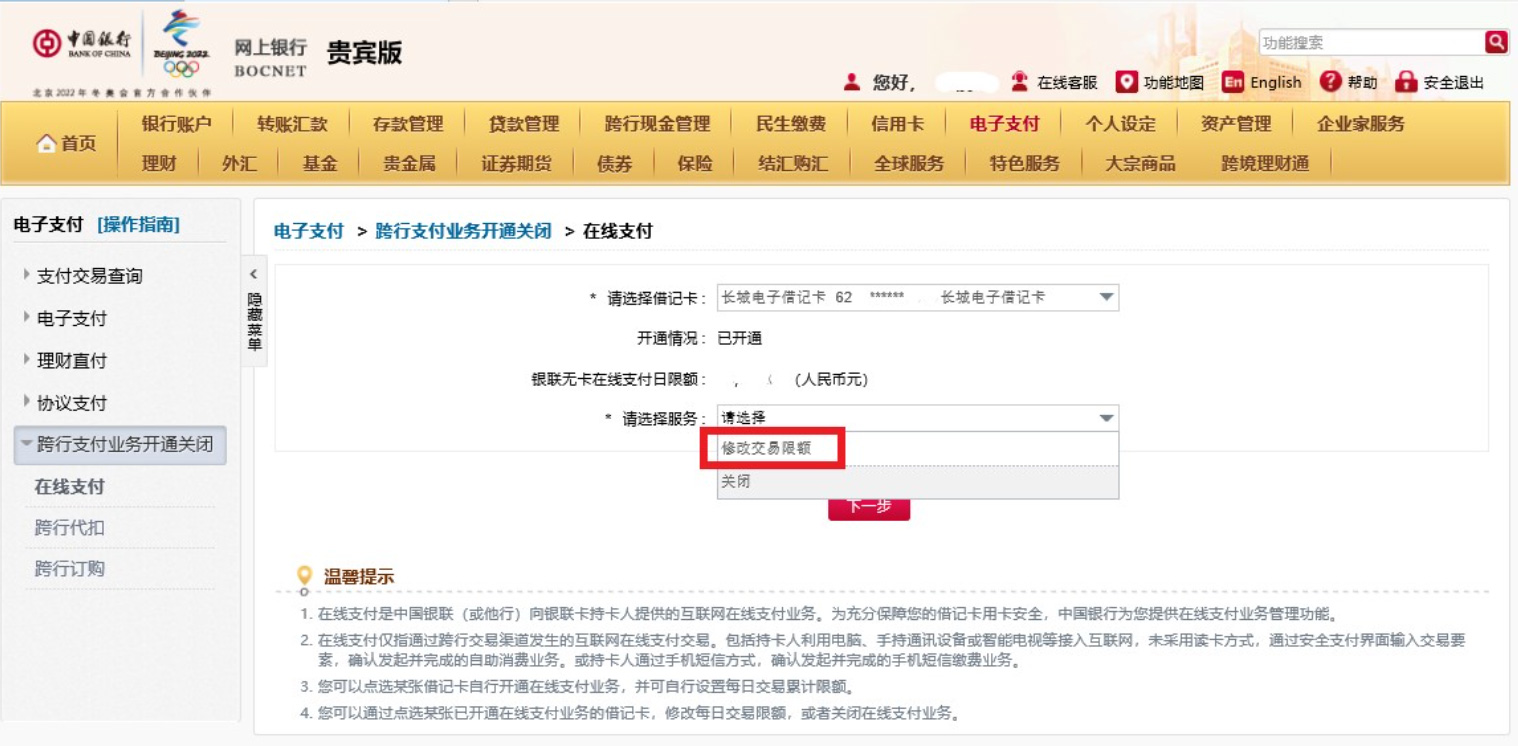
Task: Open online customer service icon
Action: click(x=1019, y=82)
